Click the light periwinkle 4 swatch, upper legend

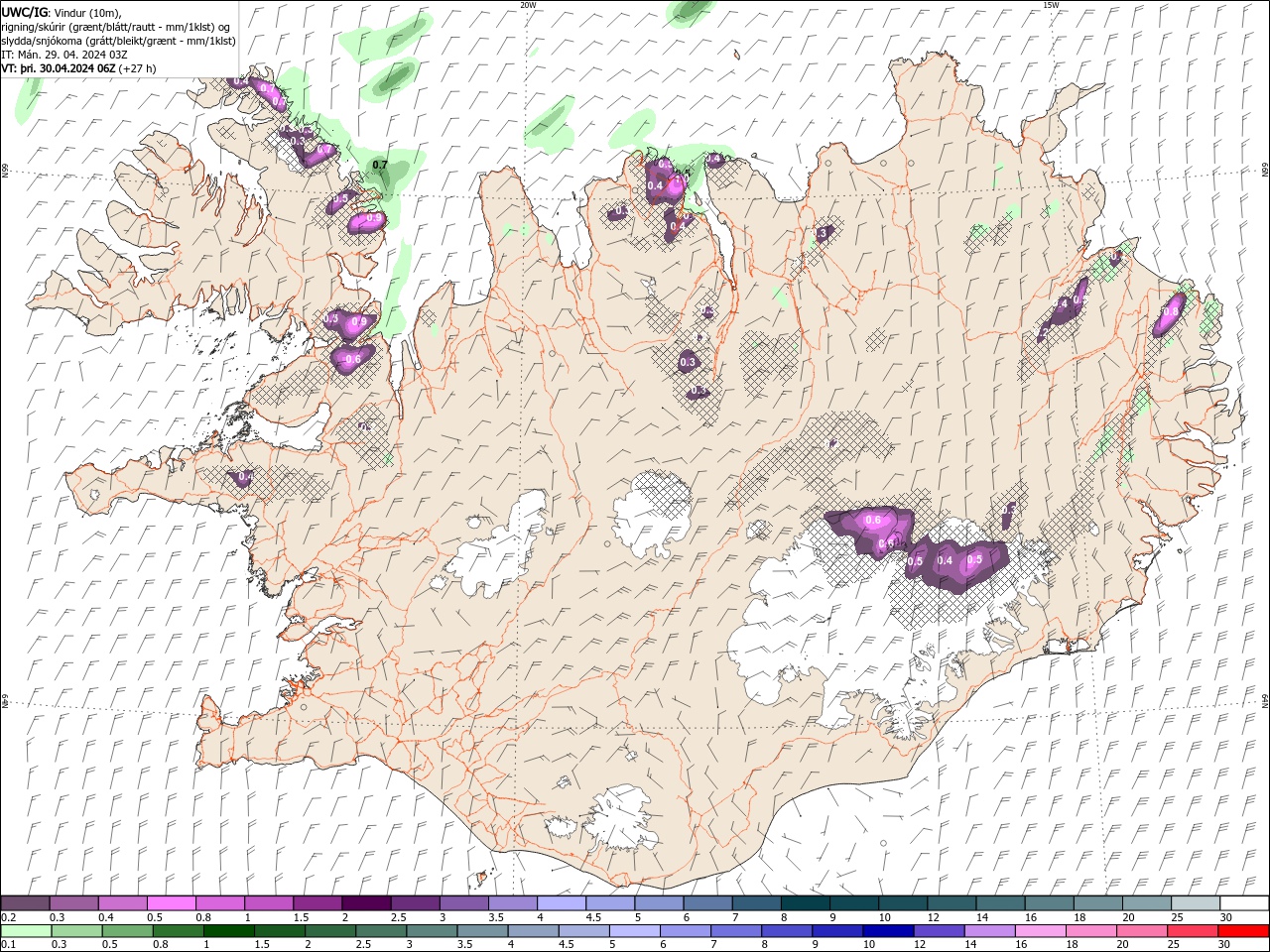[x=562, y=903]
